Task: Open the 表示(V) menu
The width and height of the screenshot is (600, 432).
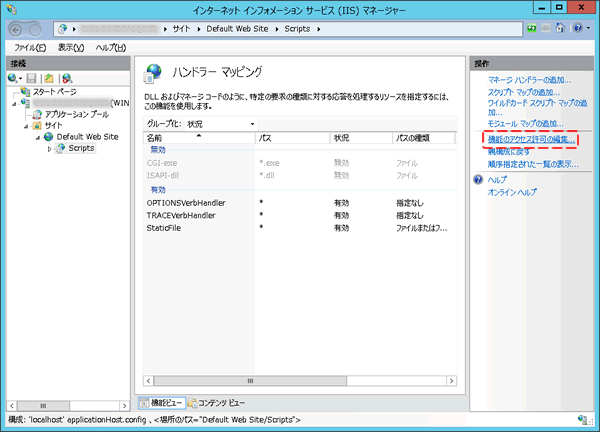Action: point(71,47)
